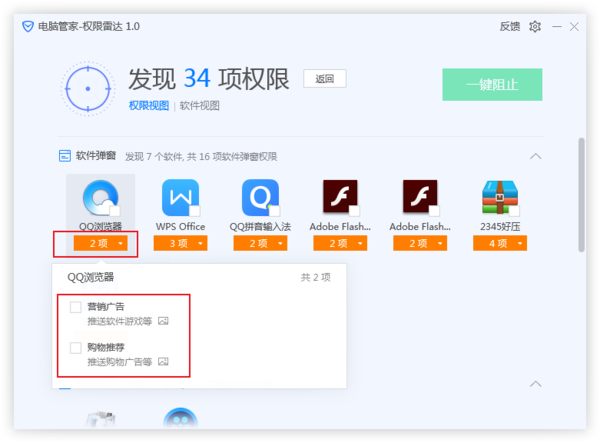Tick the 购物推荐 checkbox

(x=76, y=348)
